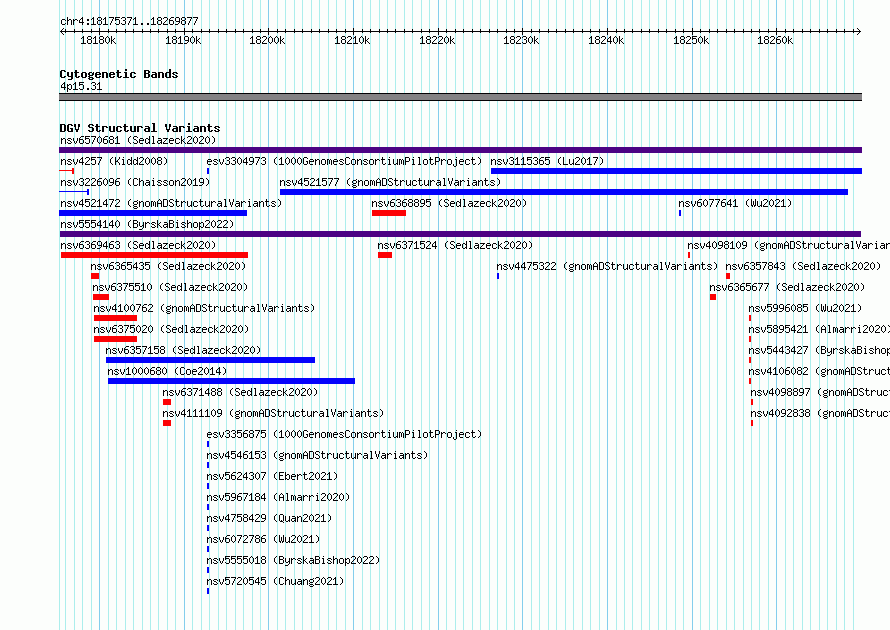Open esv3304973 1000GenomesConsortiumPilotProject entry

344,161
